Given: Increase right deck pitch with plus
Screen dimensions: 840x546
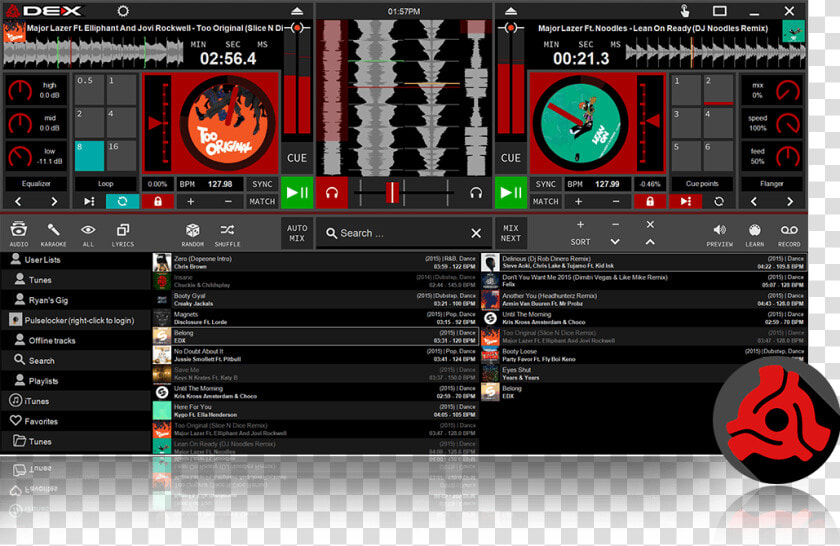Looking at the screenshot, I should click(578, 201).
